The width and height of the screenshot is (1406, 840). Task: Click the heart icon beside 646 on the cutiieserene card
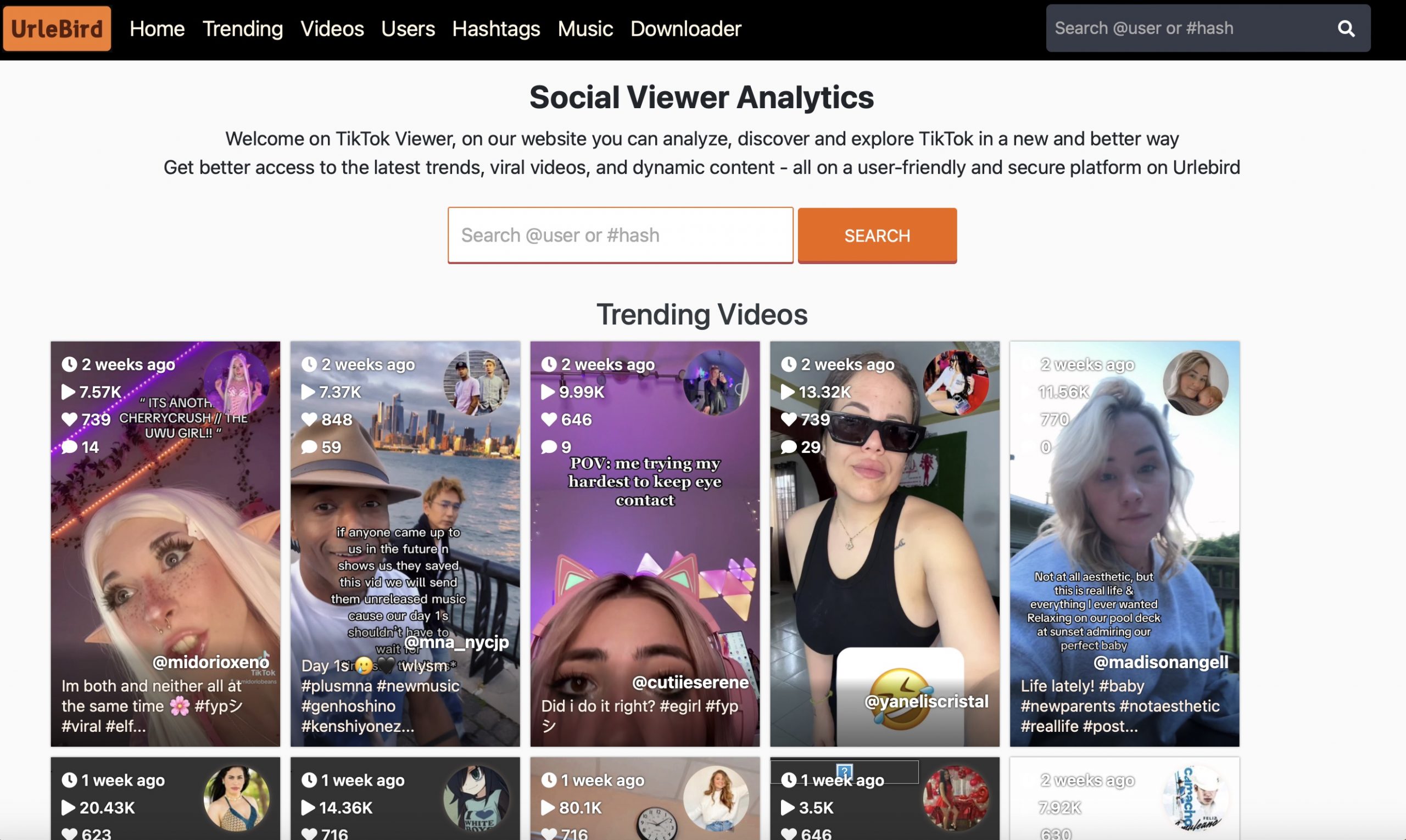(x=549, y=419)
